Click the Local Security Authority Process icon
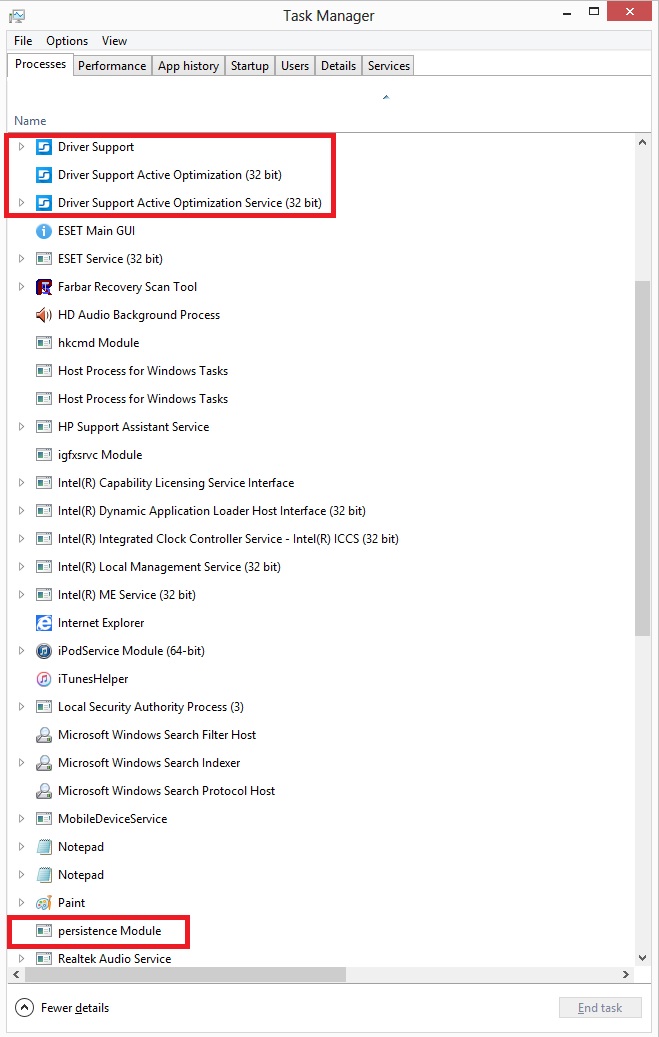Screen dimensions: 659x1037 pos(44,706)
